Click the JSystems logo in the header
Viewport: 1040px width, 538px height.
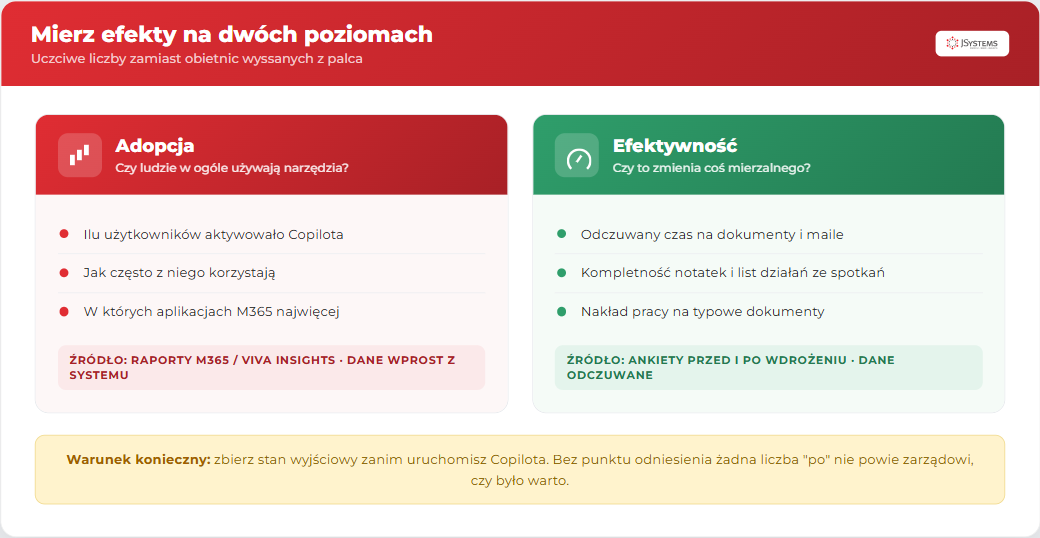coord(972,43)
